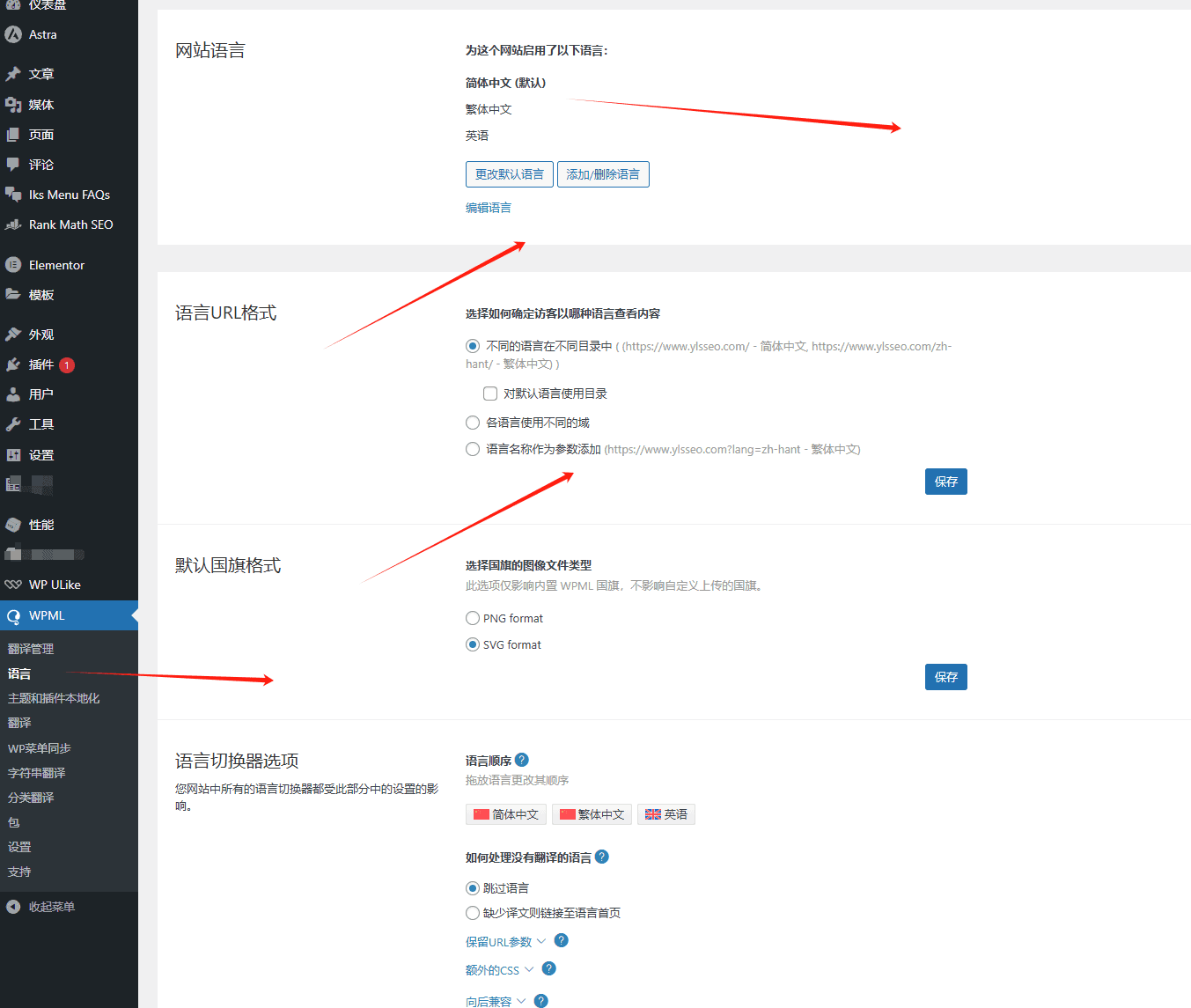
Task: Check the 对默认语言使用目录 checkbox
Action: [490, 394]
